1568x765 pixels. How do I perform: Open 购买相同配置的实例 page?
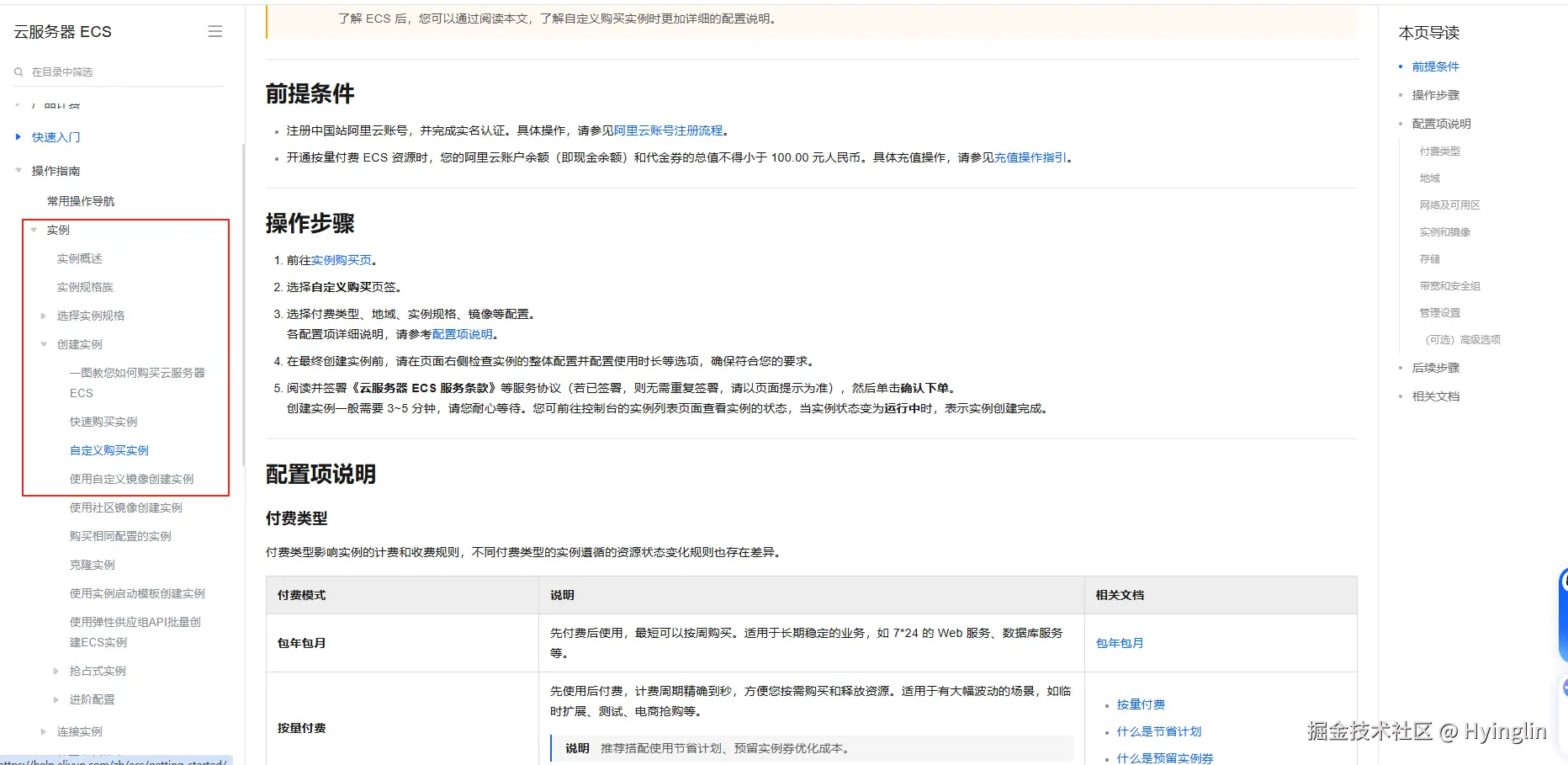coord(120,536)
